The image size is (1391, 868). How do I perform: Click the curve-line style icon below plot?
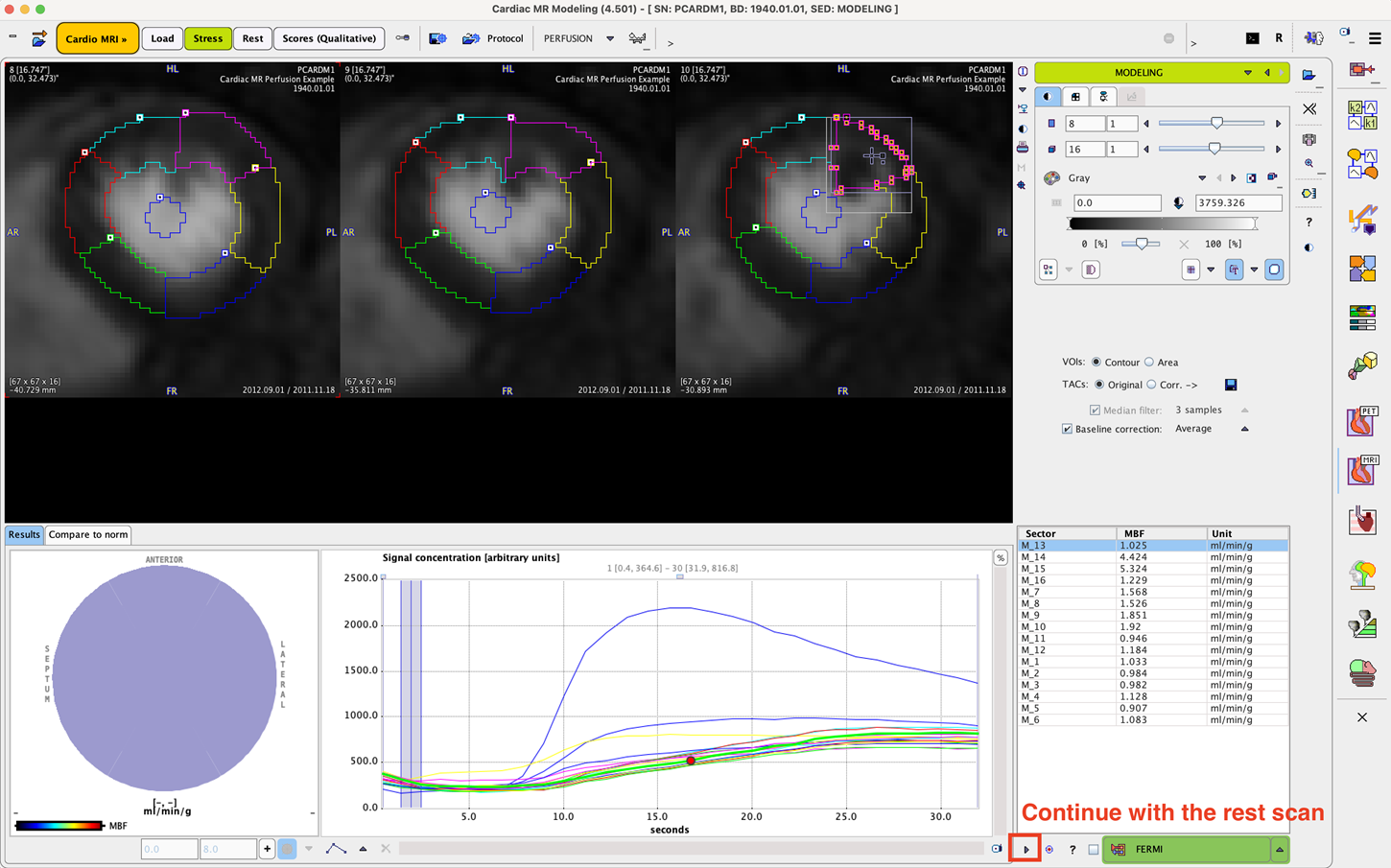[336, 849]
